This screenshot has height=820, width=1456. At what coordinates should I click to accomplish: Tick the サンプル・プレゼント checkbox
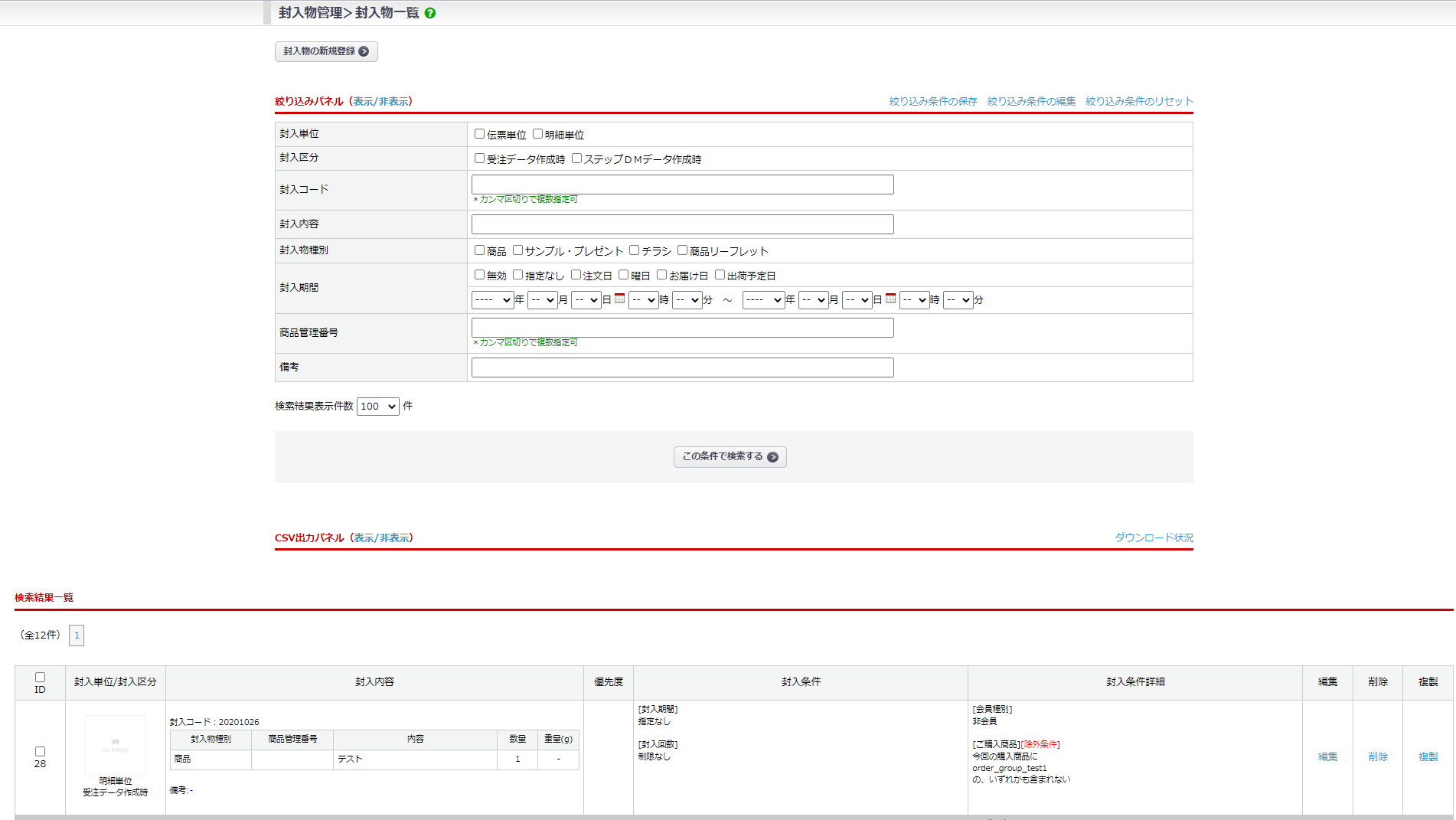517,250
